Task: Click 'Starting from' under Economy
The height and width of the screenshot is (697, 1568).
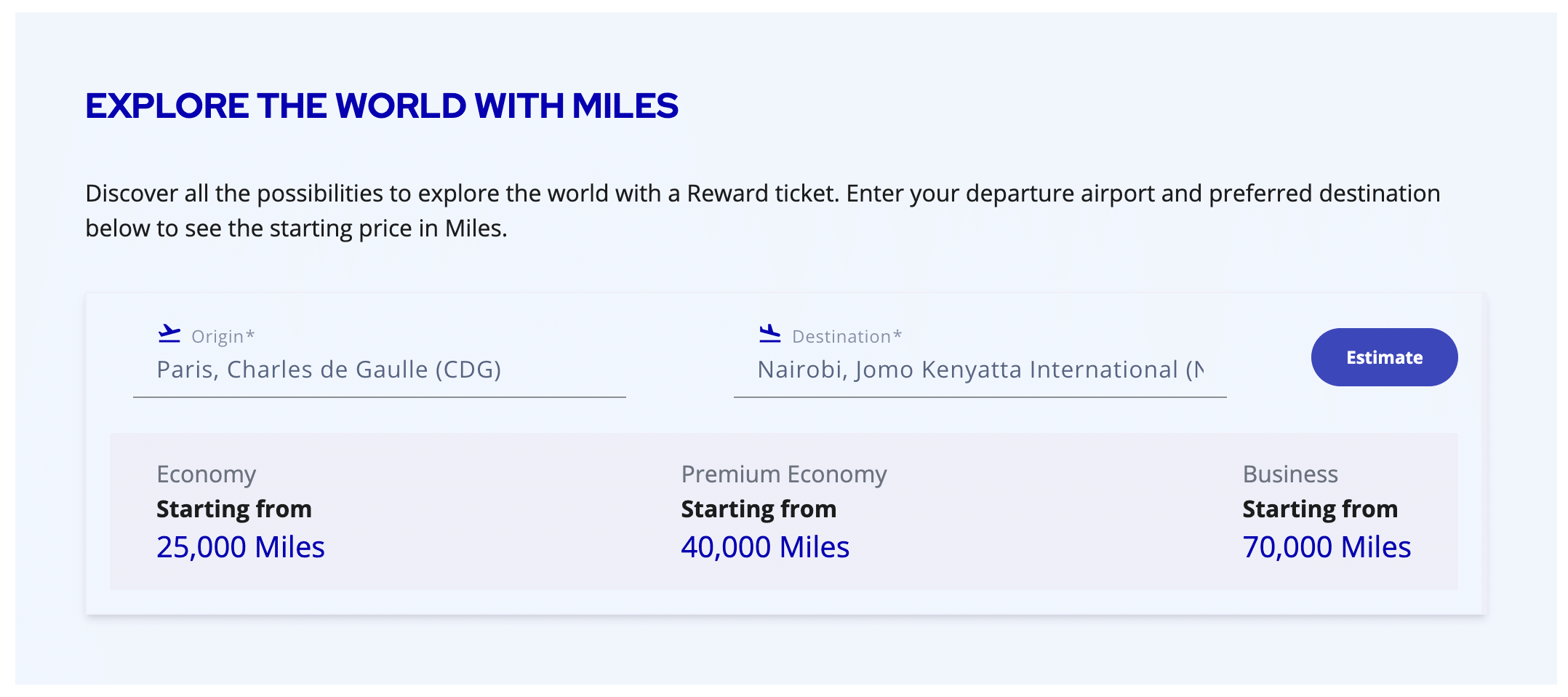Action: (233, 509)
